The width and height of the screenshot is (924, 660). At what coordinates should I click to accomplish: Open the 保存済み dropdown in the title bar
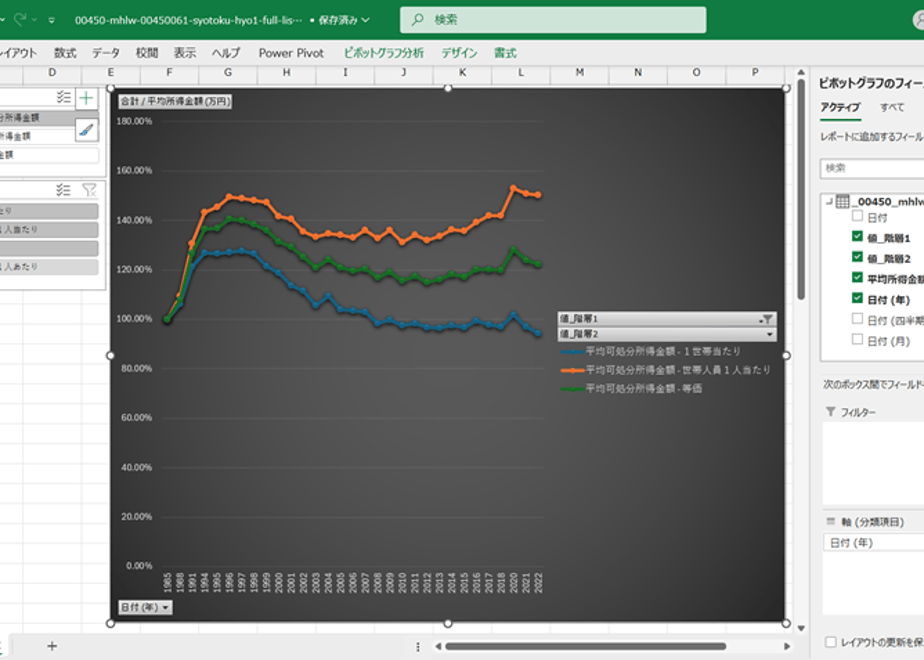pos(344,20)
